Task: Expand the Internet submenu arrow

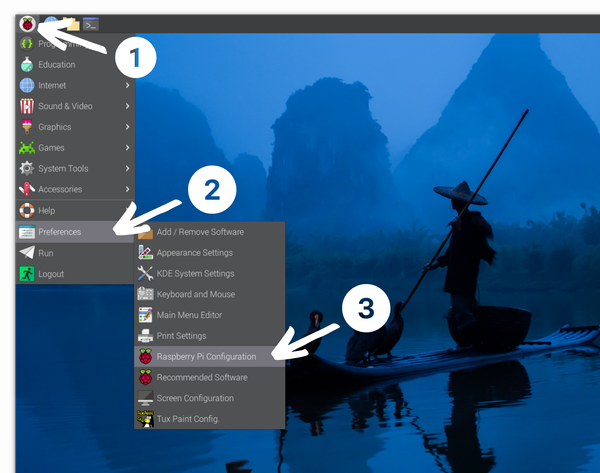Action: point(127,86)
